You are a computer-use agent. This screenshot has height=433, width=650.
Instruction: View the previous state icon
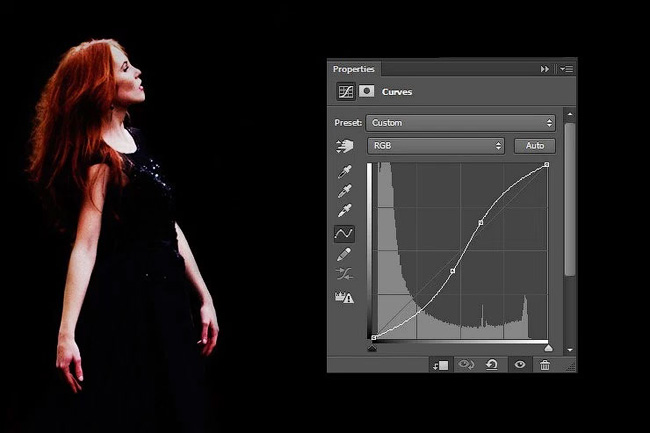coord(466,365)
